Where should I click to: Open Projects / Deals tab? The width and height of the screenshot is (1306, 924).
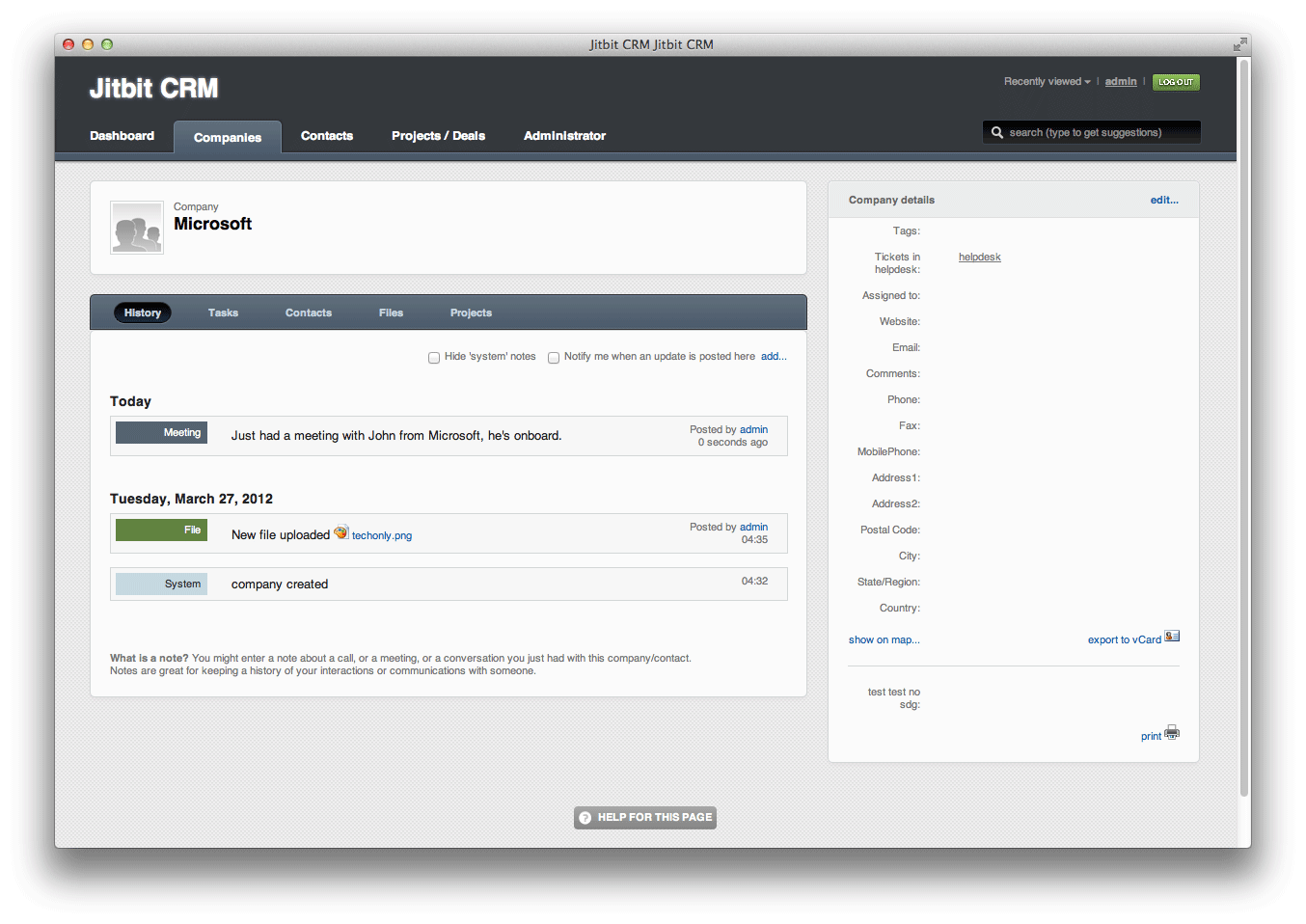438,136
